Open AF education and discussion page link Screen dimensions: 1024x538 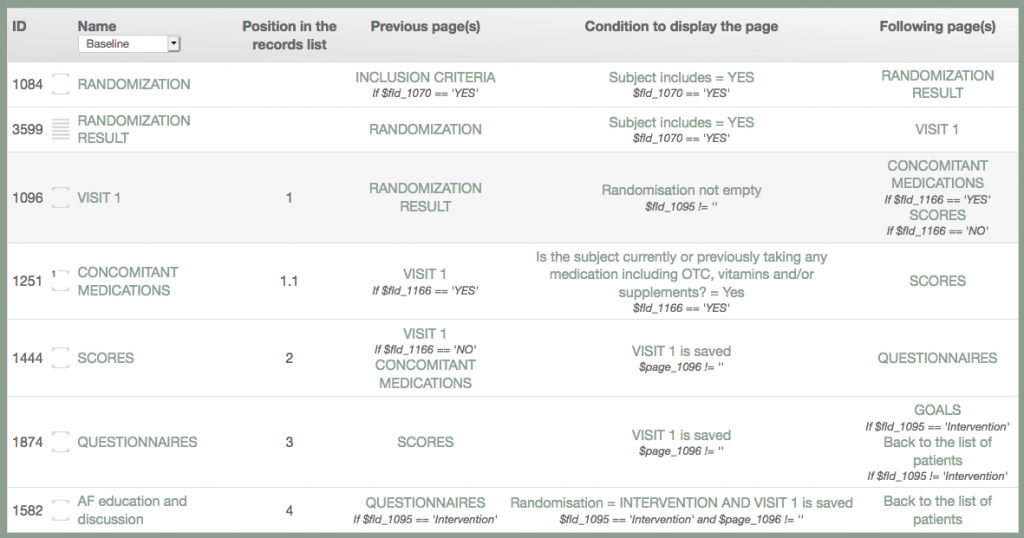point(132,510)
